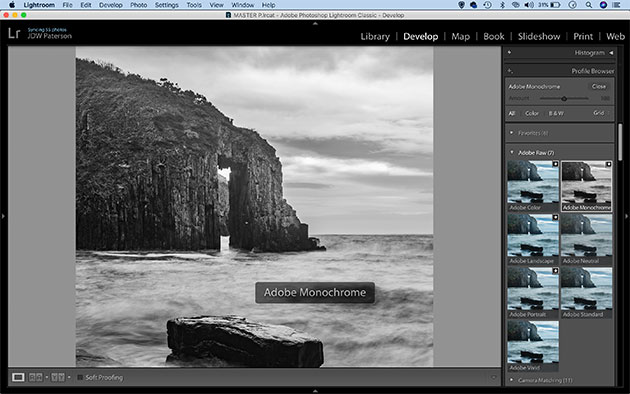Toggle favorite star on the Adobe Landscape thumbnail

(555, 217)
